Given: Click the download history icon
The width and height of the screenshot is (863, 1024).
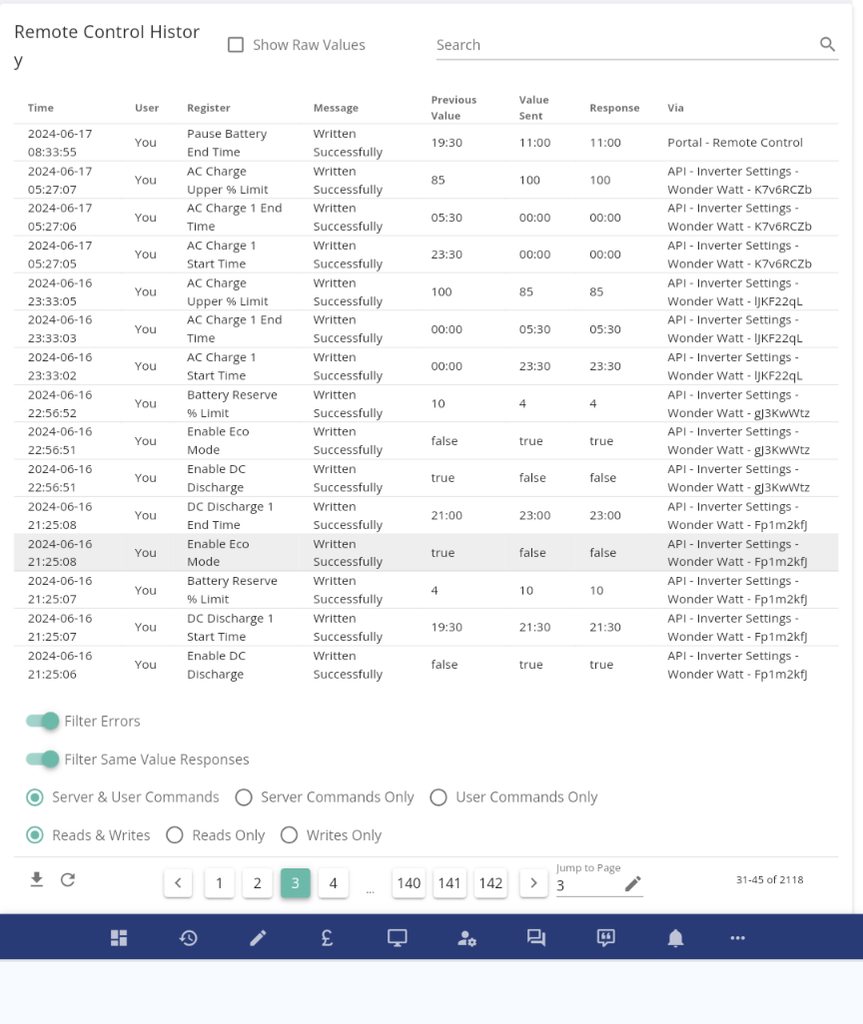Looking at the screenshot, I should (37, 880).
